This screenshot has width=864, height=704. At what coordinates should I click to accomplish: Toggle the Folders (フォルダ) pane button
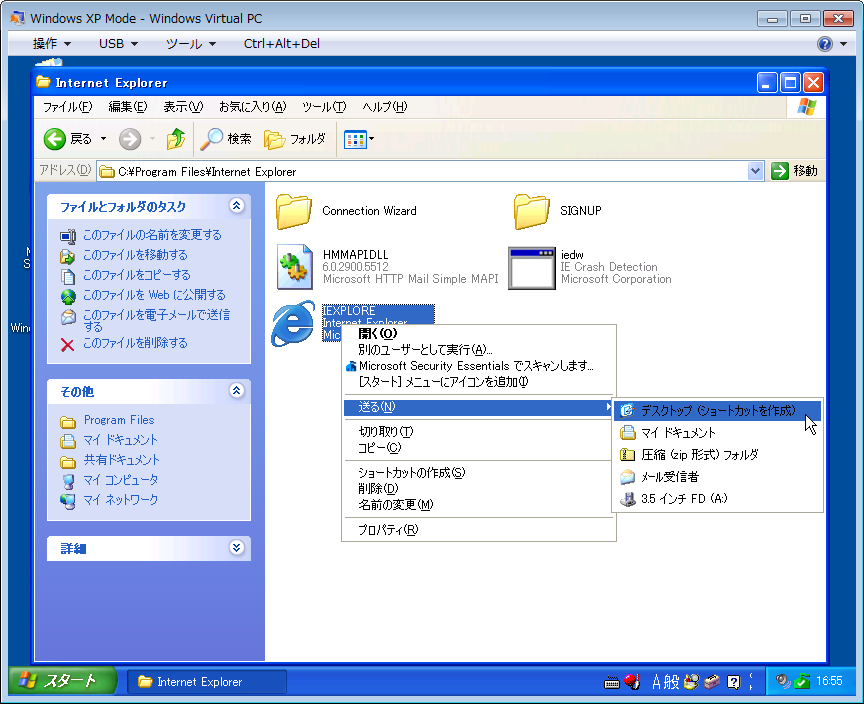pos(295,139)
